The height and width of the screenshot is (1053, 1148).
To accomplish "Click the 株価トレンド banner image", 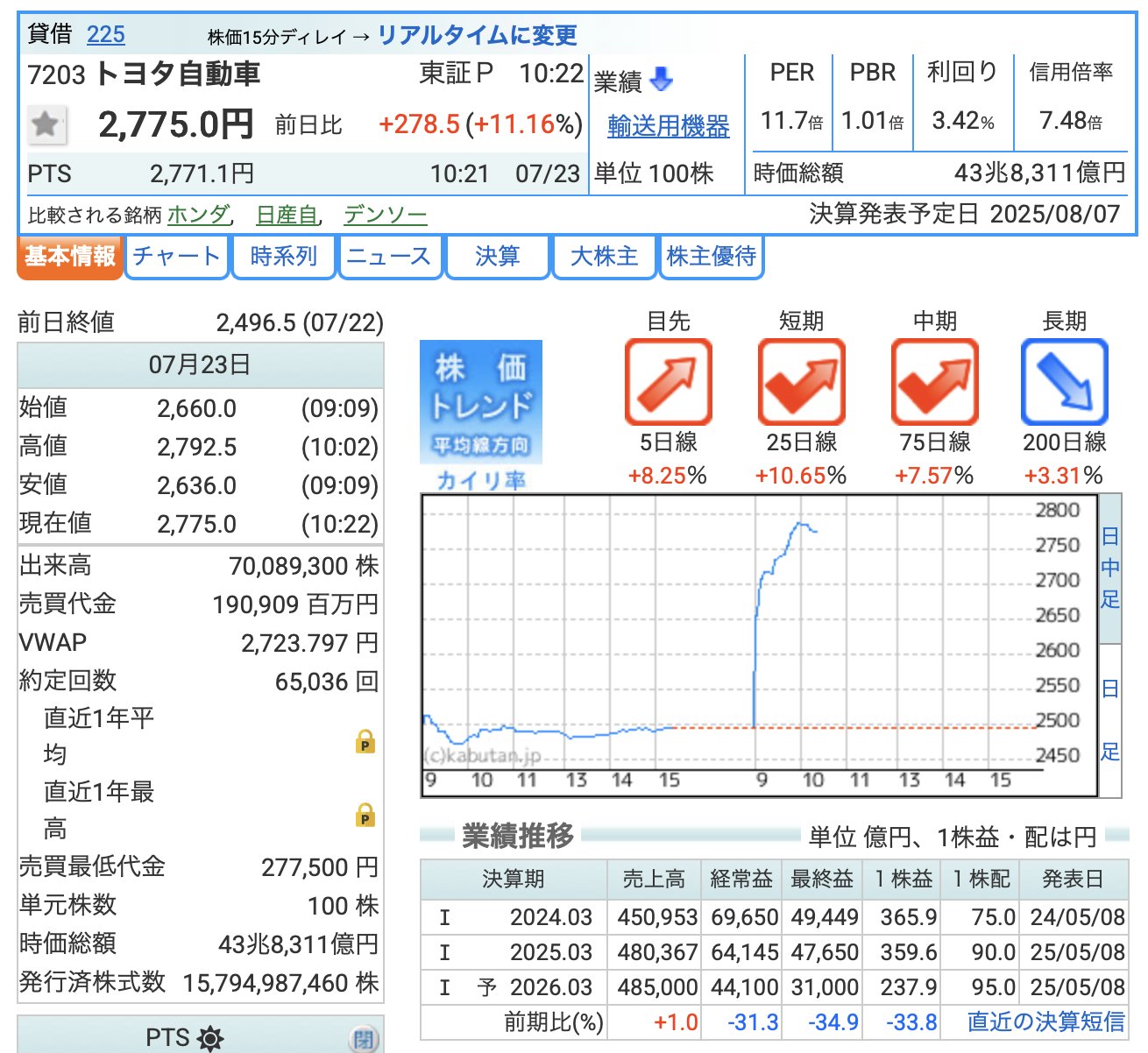I will [481, 402].
